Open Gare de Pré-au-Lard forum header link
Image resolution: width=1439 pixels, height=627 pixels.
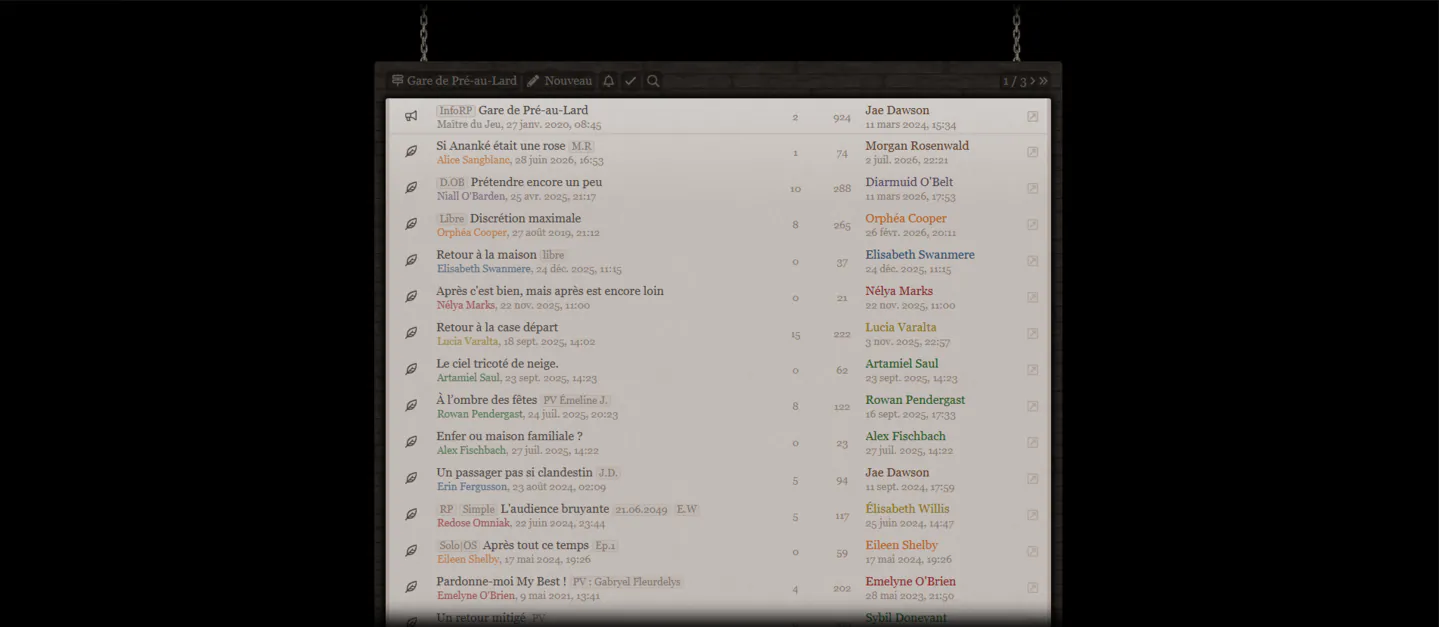[454, 81]
